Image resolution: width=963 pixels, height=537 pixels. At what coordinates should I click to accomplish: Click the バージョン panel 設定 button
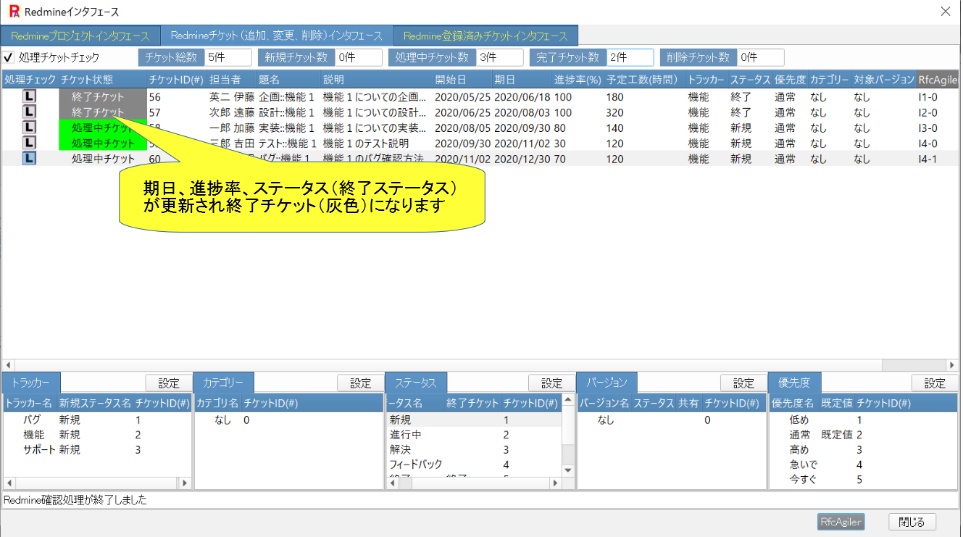743,383
